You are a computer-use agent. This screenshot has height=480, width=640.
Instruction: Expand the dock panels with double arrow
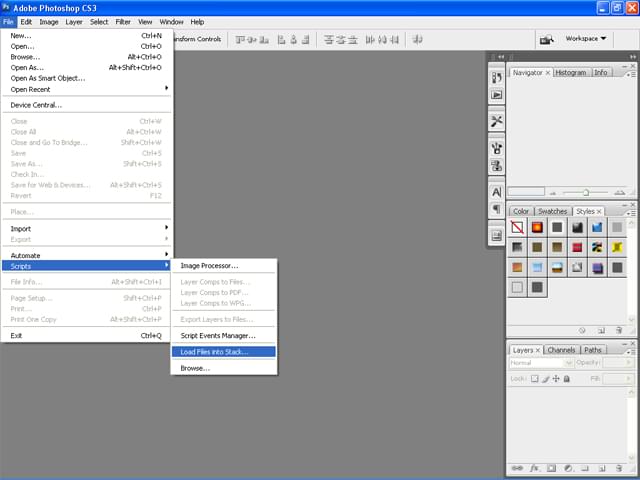point(501,57)
